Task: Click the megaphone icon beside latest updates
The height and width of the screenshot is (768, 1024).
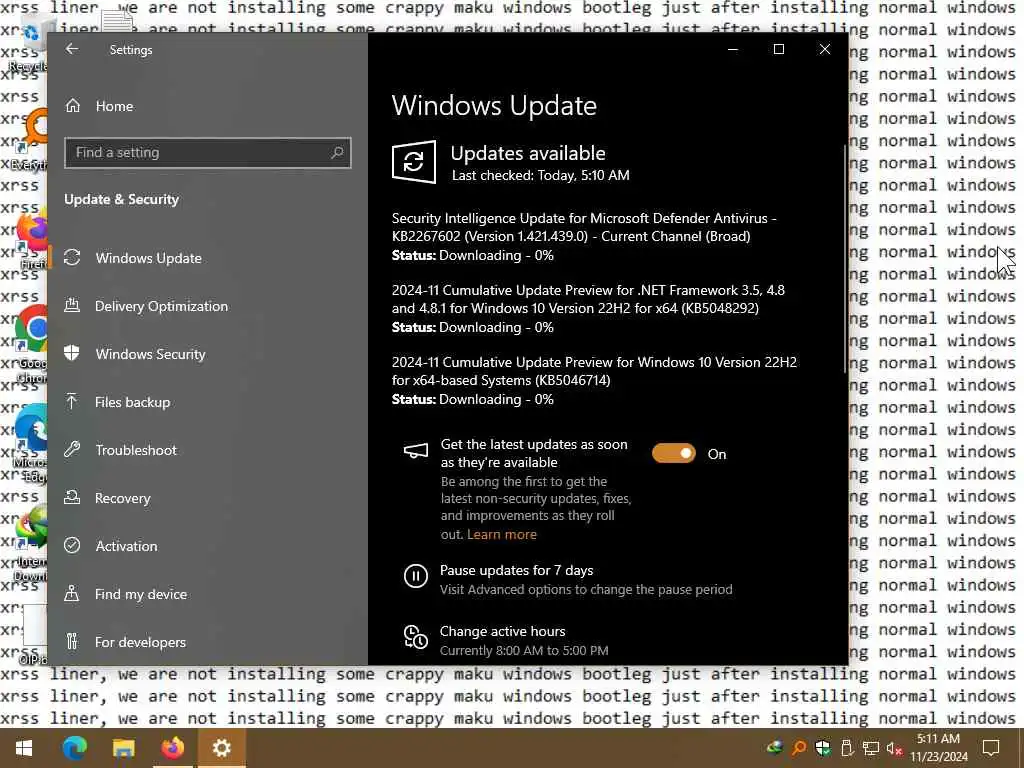Action: [416, 451]
